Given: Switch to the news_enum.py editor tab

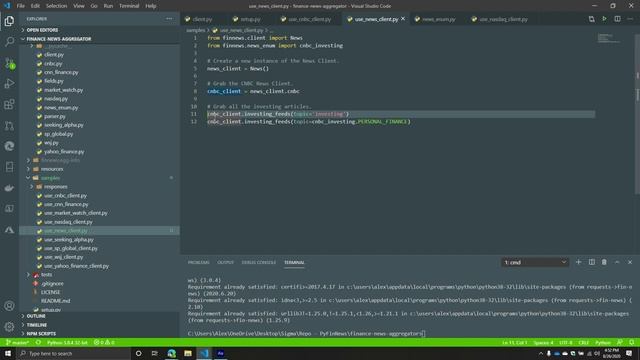Looking at the screenshot, I should coord(438,19).
